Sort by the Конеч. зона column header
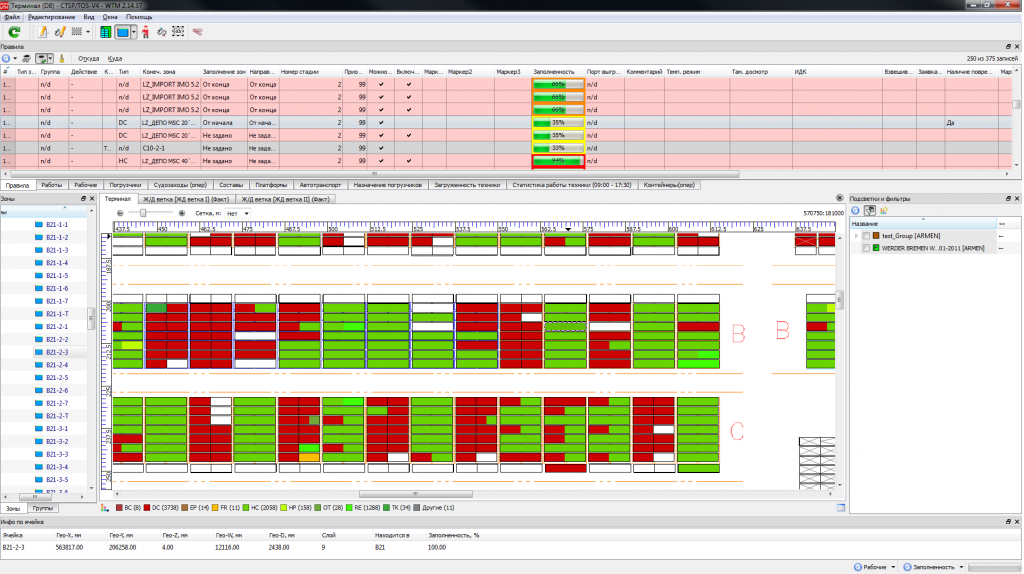This screenshot has width=1024, height=574. (170, 72)
